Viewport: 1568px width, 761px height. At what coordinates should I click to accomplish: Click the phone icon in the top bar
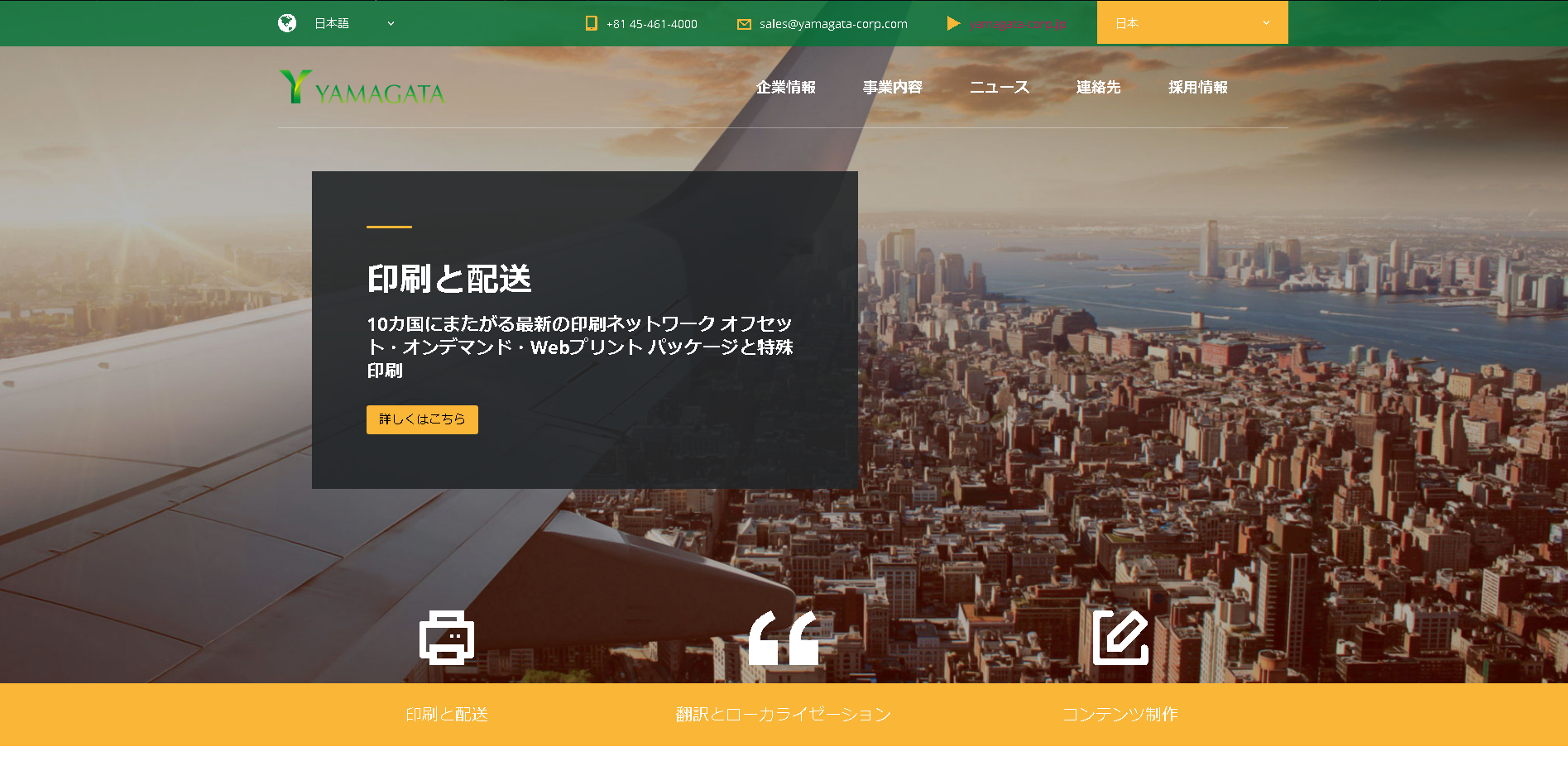(591, 23)
